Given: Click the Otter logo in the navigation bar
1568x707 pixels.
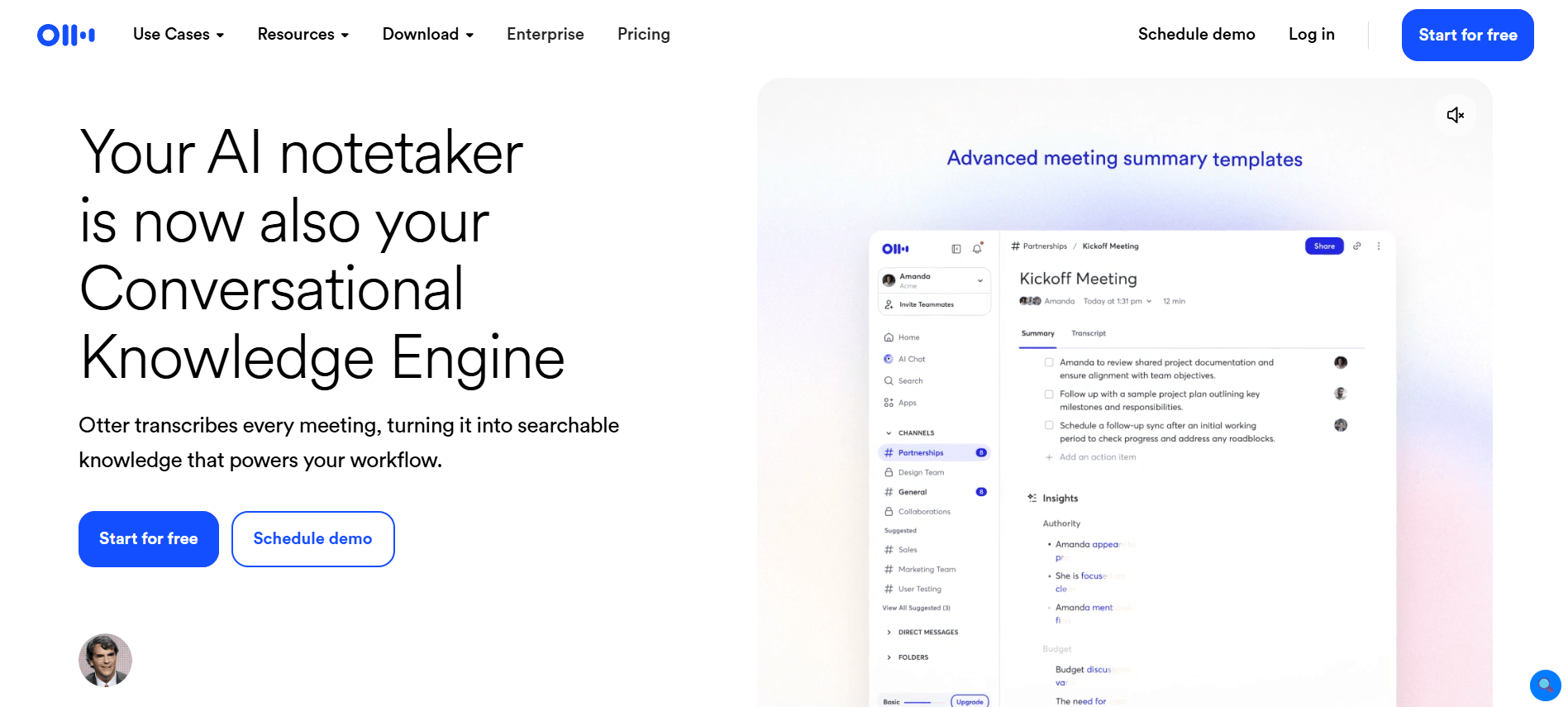Looking at the screenshot, I should tap(66, 35).
